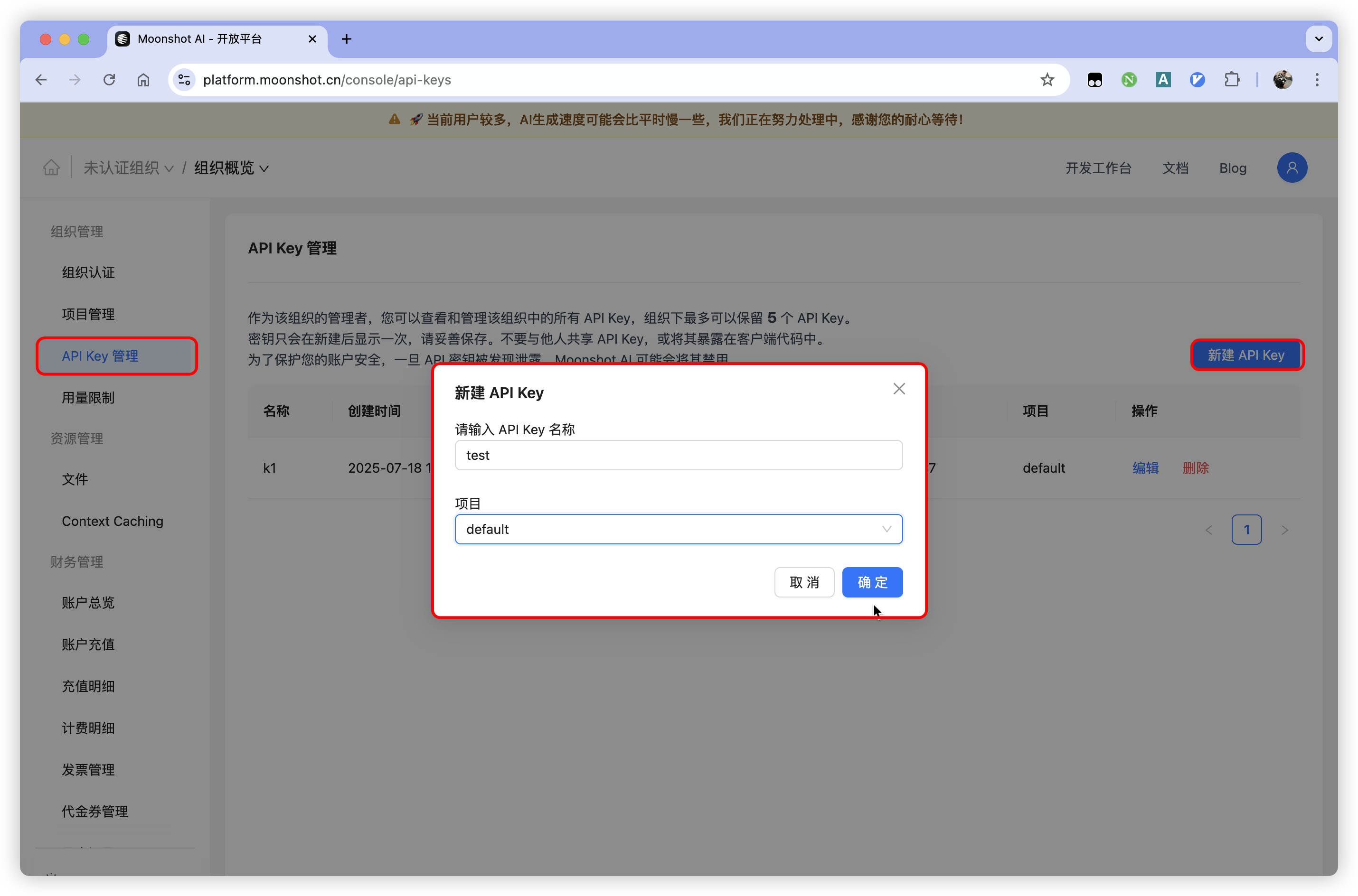Open tab search chevron in title bar
Image resolution: width=1358 pixels, height=896 pixels.
[x=1319, y=39]
